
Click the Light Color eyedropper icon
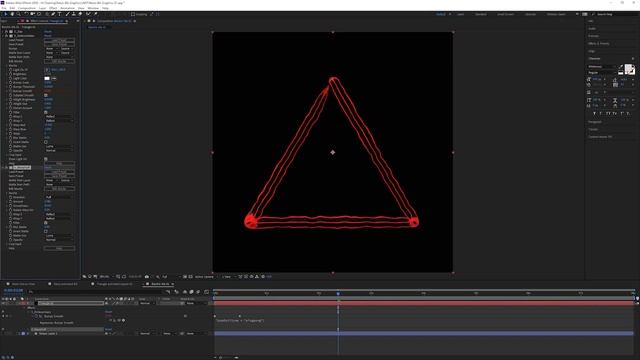[x=54, y=78]
